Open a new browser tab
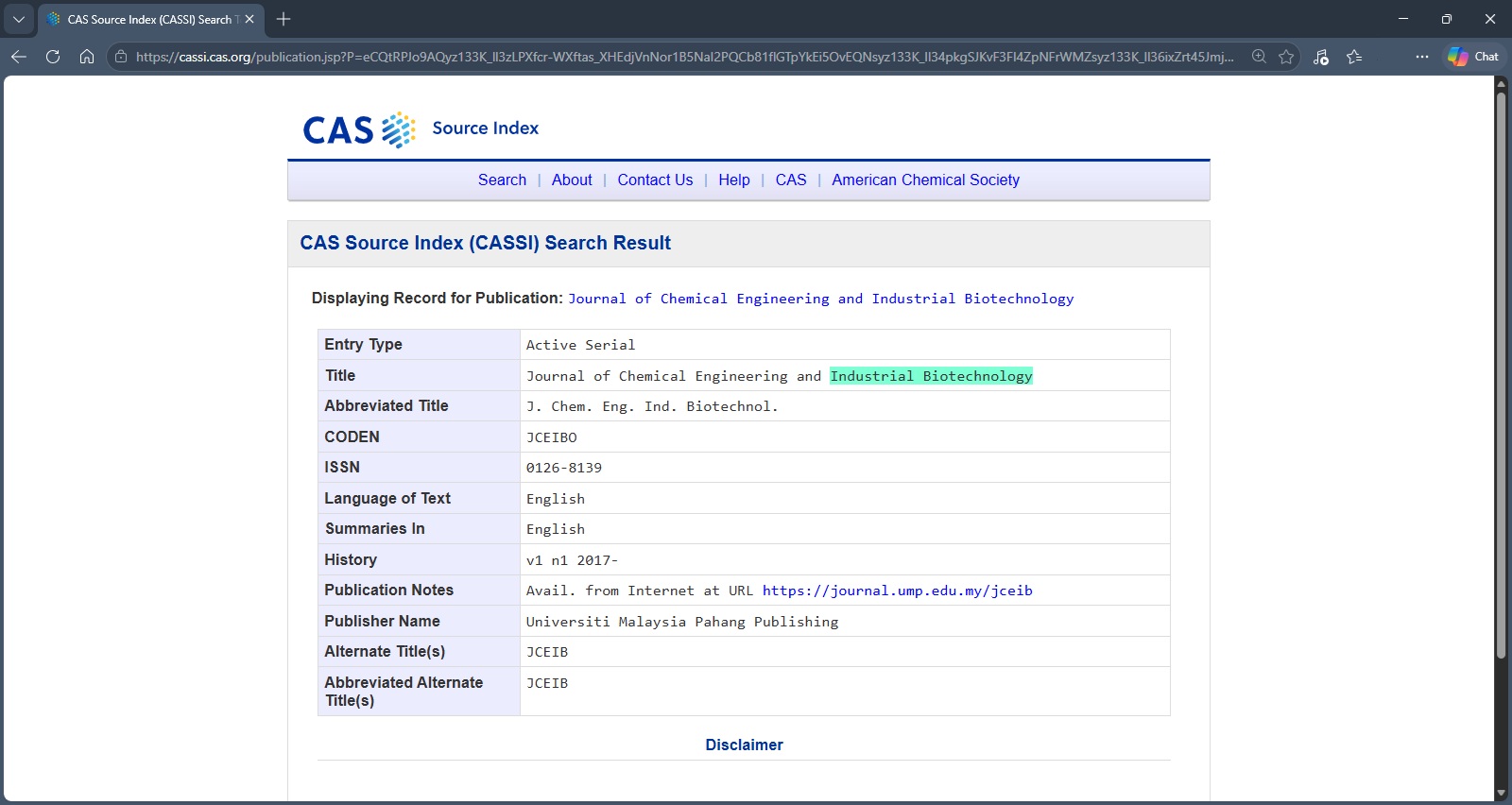Screen dimensions: 1512x805 (283, 19)
